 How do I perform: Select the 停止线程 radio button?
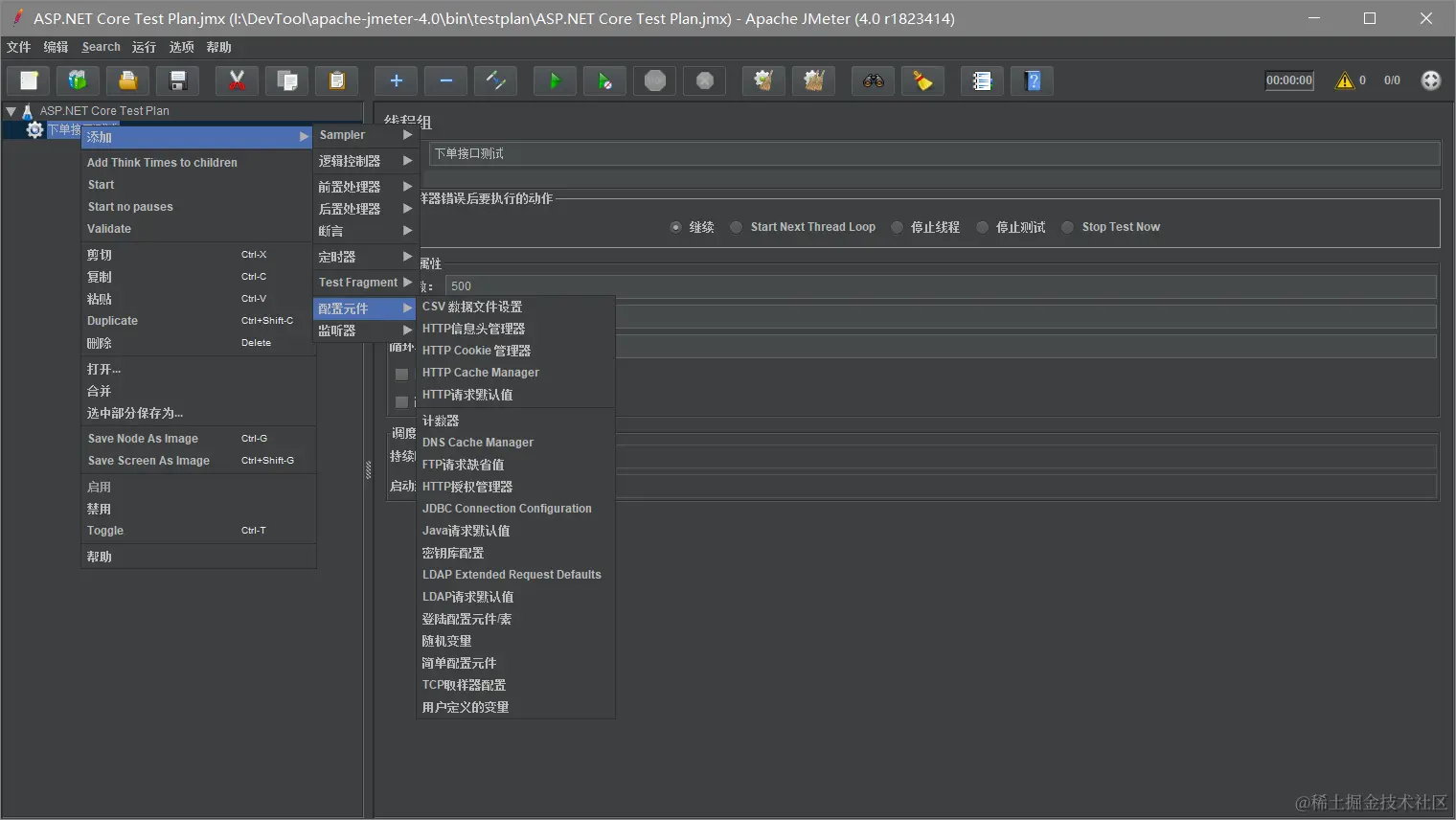click(897, 227)
